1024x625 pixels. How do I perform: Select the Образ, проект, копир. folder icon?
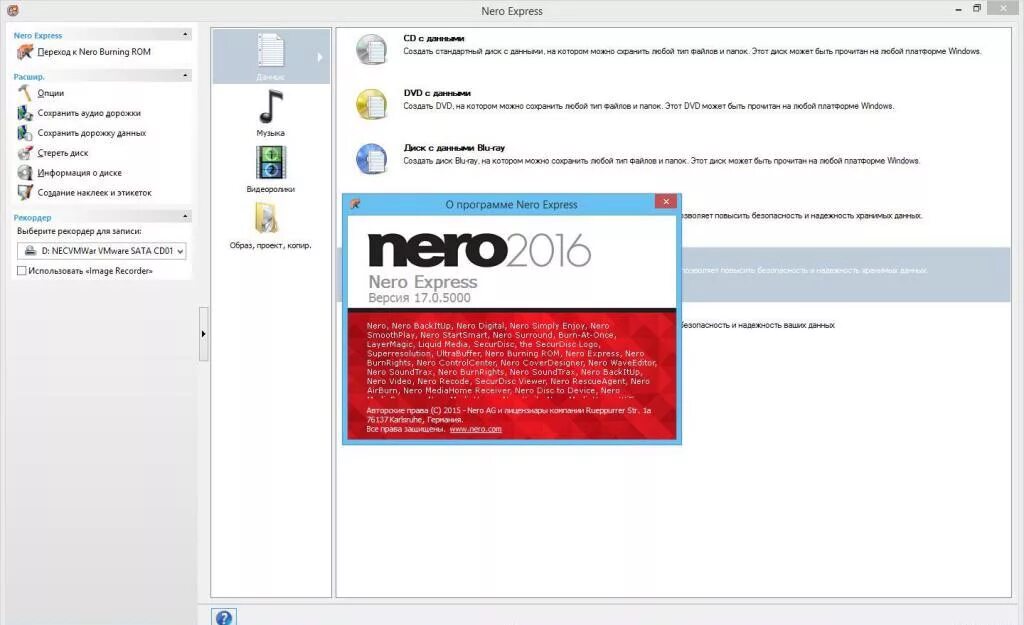point(266,218)
